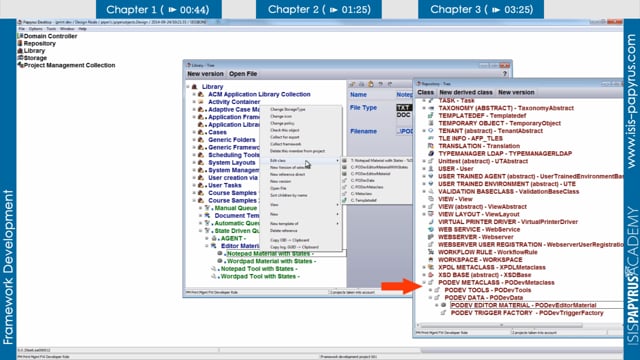Expand the XPDL METACLASS node
The height and width of the screenshot is (360, 640).
pos(424,267)
